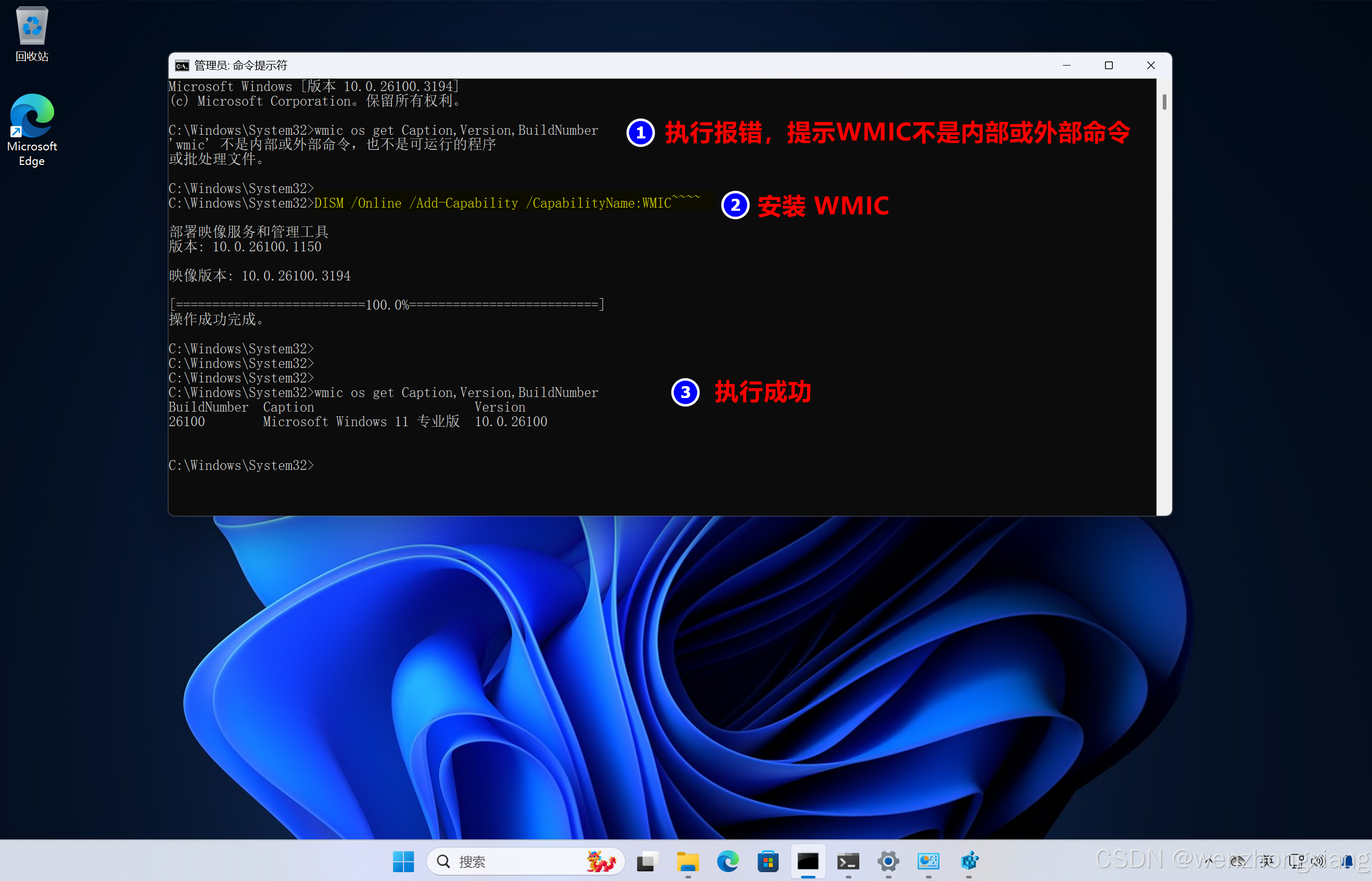Open Settings gear in taskbar

(888, 862)
